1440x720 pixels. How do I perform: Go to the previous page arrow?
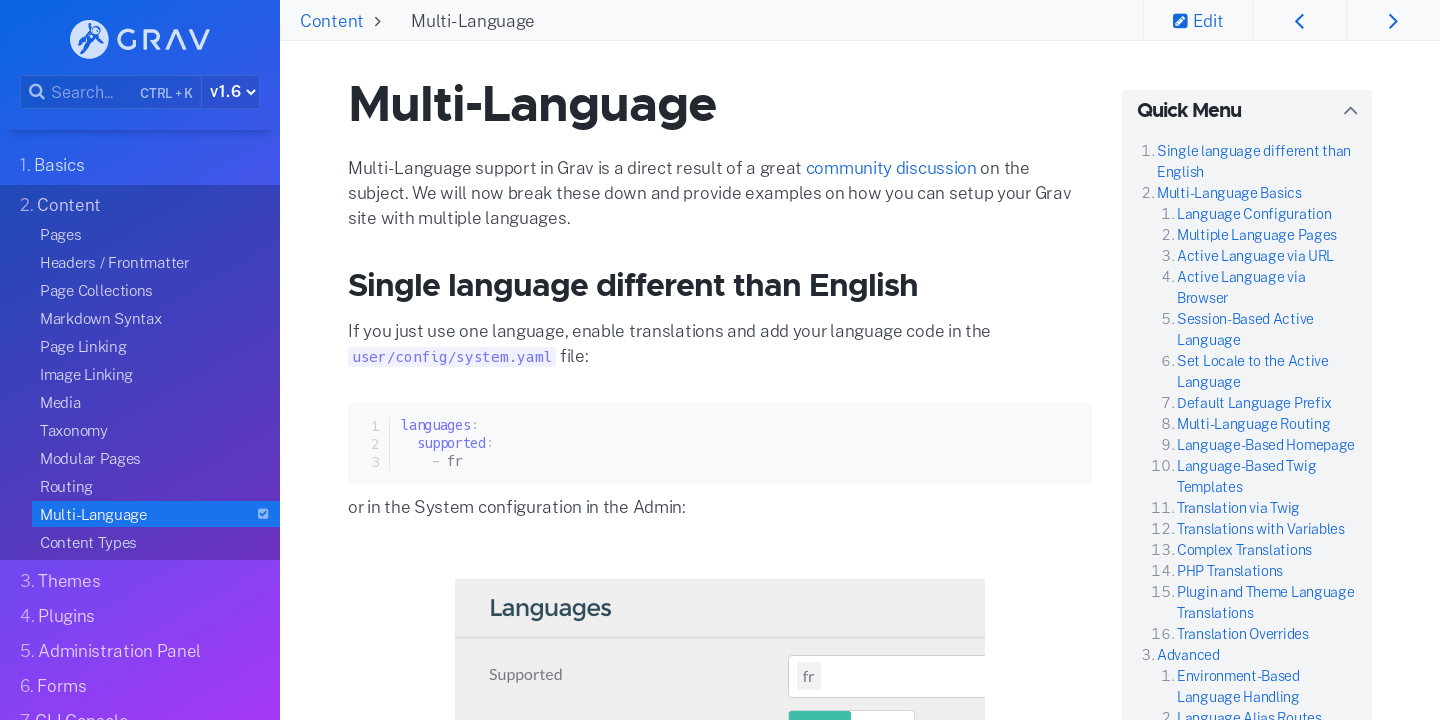[x=1299, y=21]
